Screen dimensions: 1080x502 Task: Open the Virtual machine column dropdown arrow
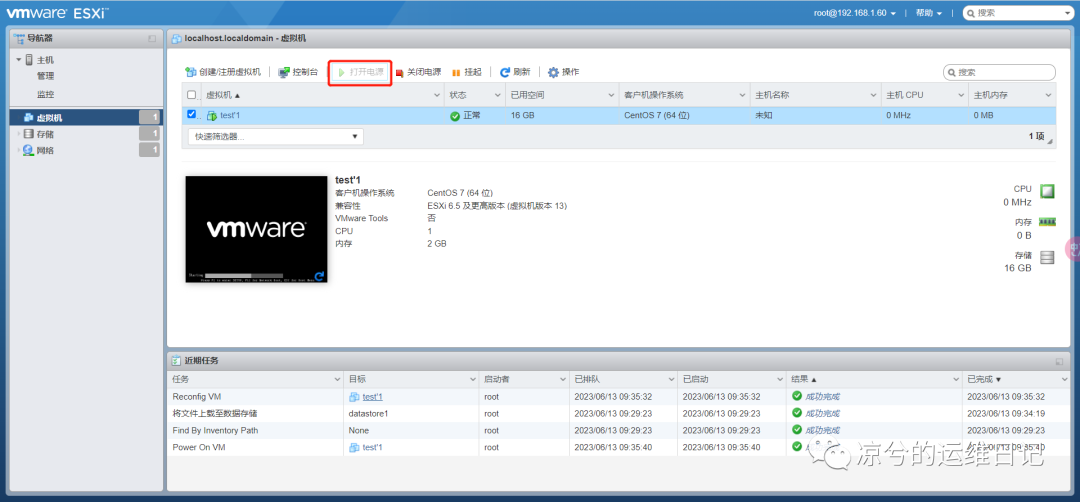437,95
